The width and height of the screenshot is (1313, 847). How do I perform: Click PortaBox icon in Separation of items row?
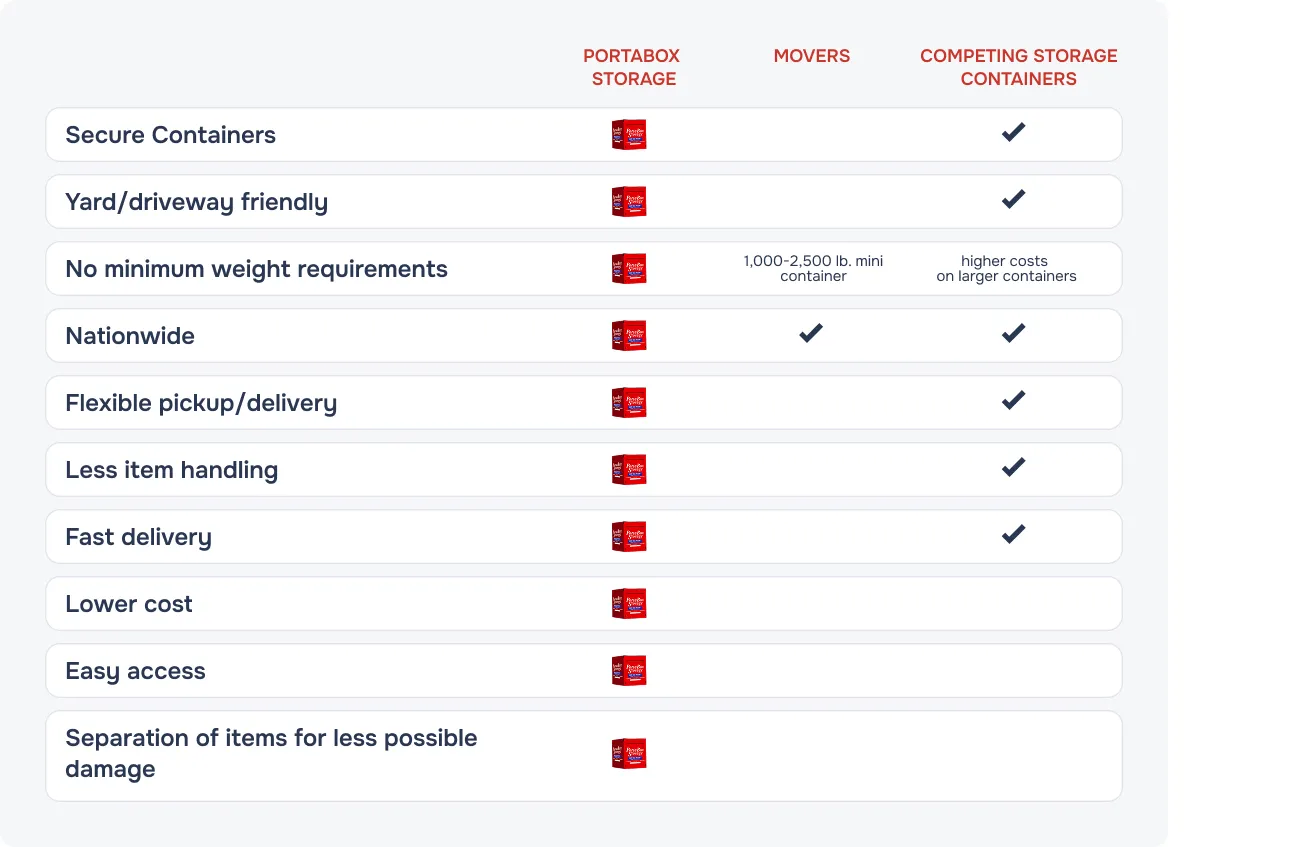pyautogui.click(x=629, y=754)
